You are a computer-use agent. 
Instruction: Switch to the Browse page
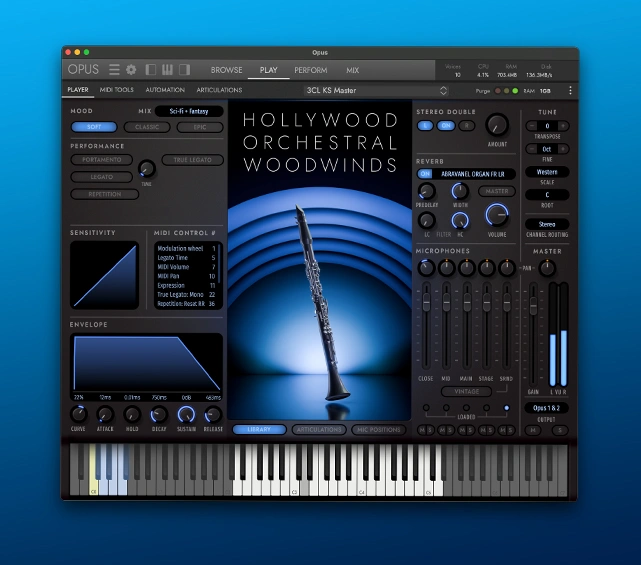pos(226,70)
